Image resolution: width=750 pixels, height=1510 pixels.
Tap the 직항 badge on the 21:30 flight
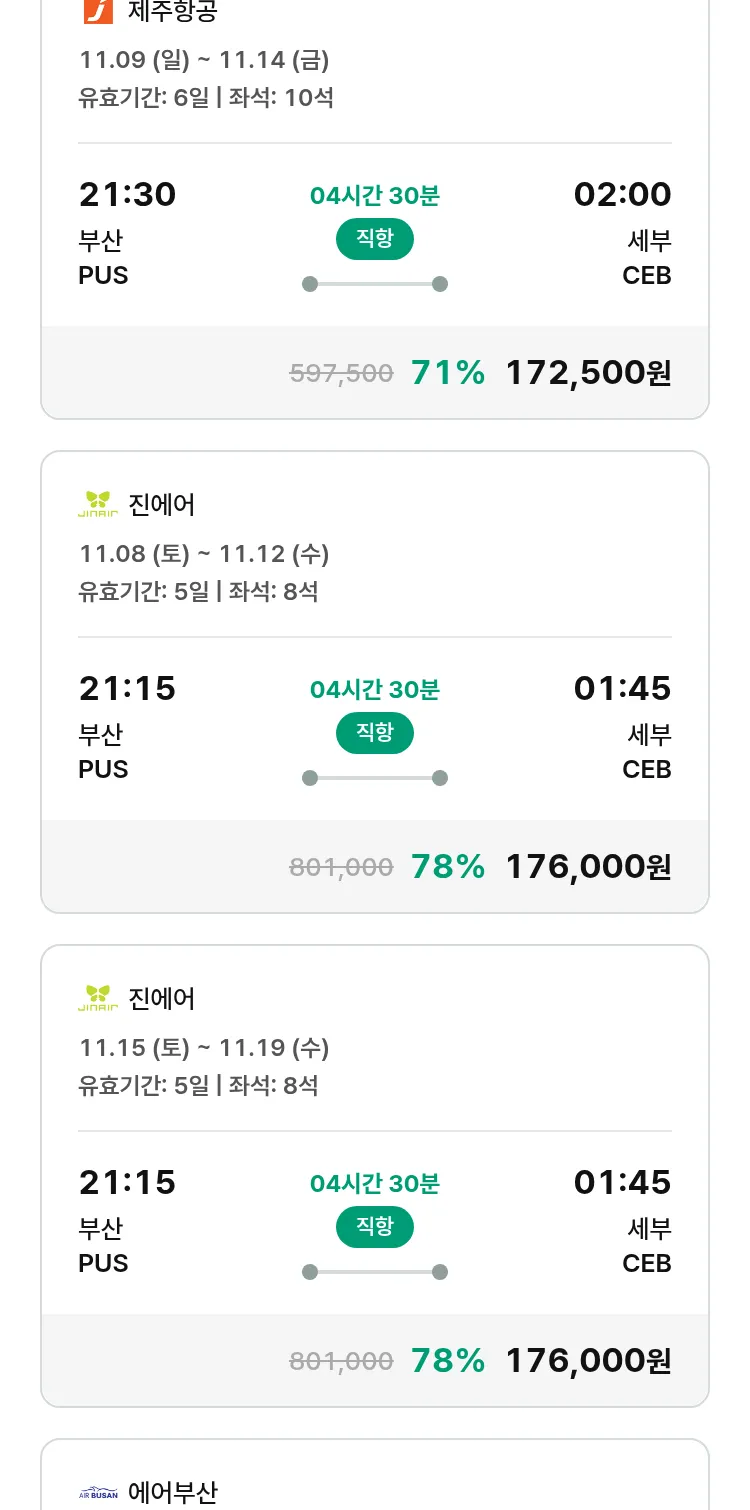pyautogui.click(x=375, y=240)
